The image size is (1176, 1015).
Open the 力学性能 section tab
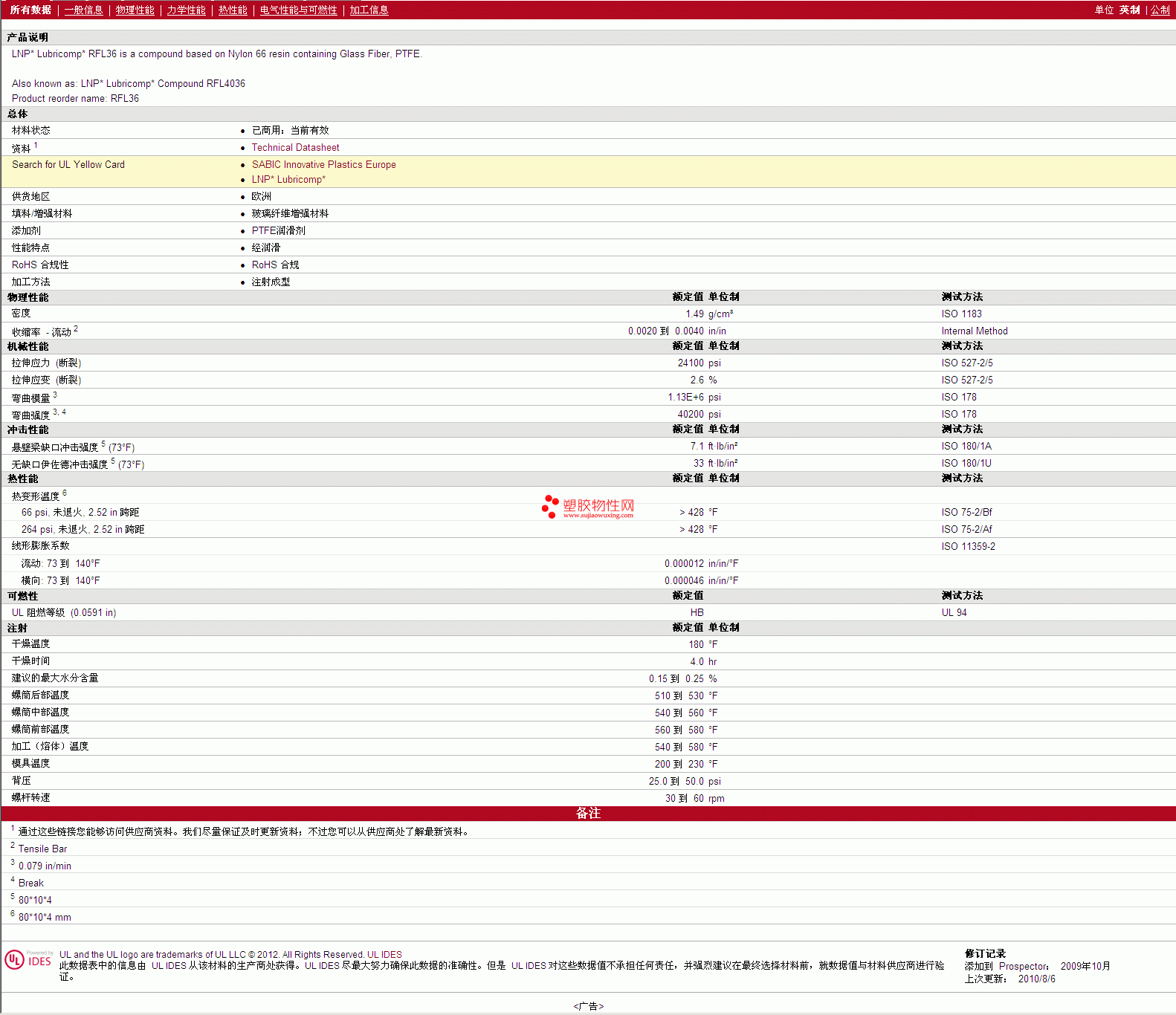pos(186,10)
